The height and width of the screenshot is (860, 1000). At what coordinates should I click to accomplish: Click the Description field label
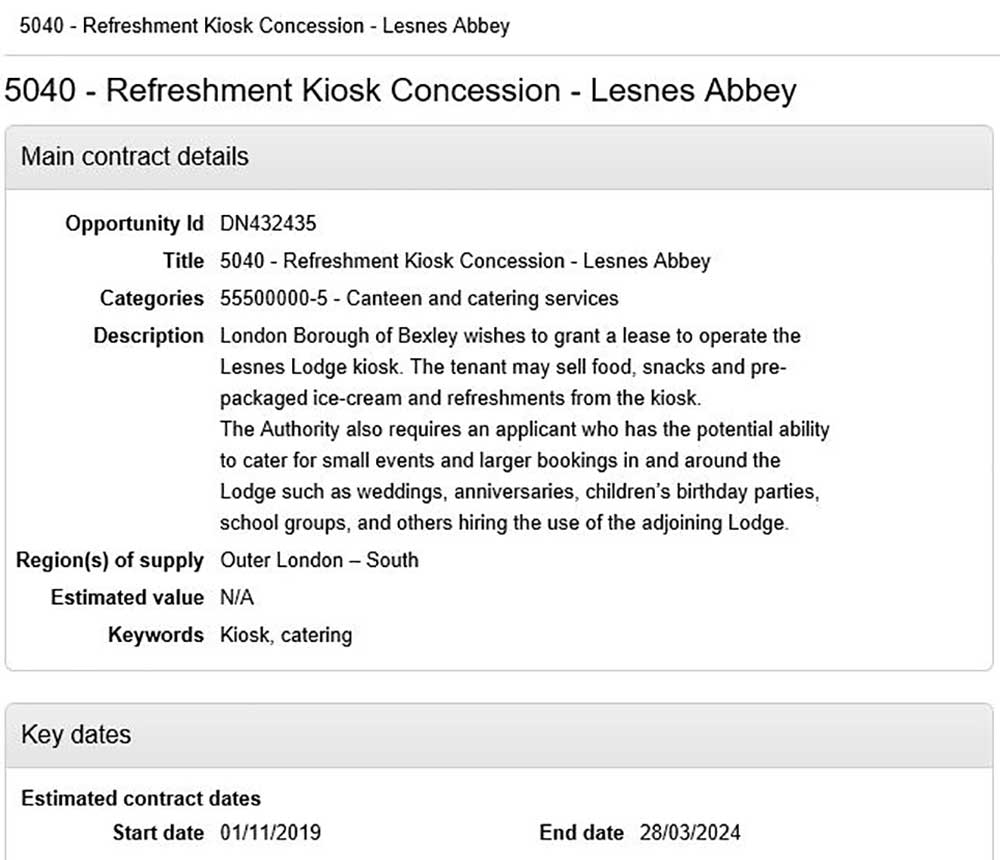pos(149,336)
